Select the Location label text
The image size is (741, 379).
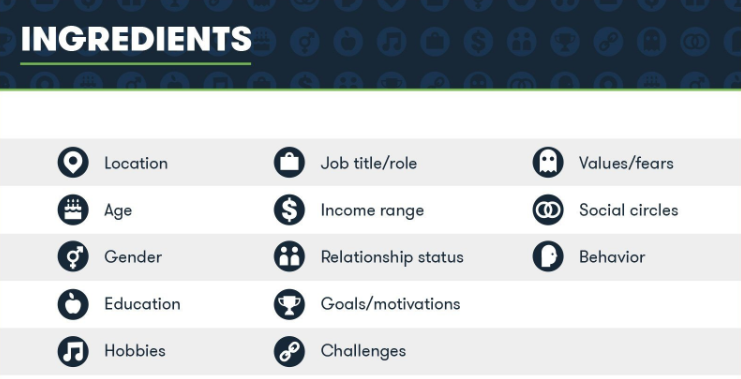click(x=136, y=163)
